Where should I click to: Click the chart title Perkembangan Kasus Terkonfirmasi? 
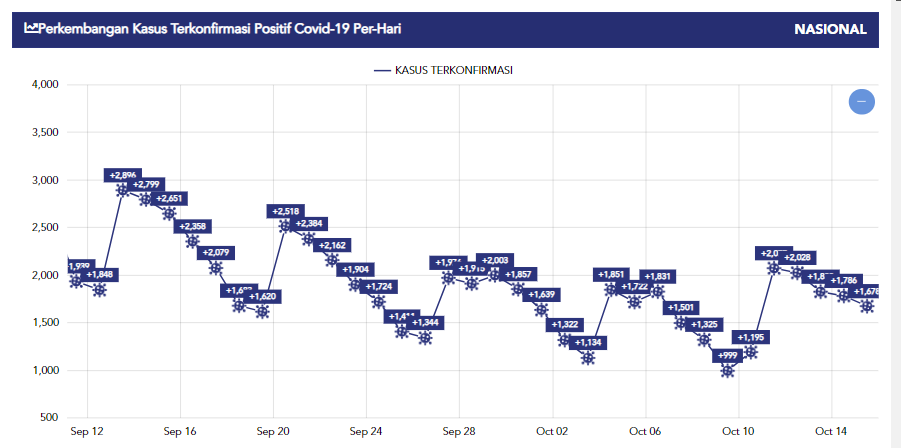[x=225, y=29]
